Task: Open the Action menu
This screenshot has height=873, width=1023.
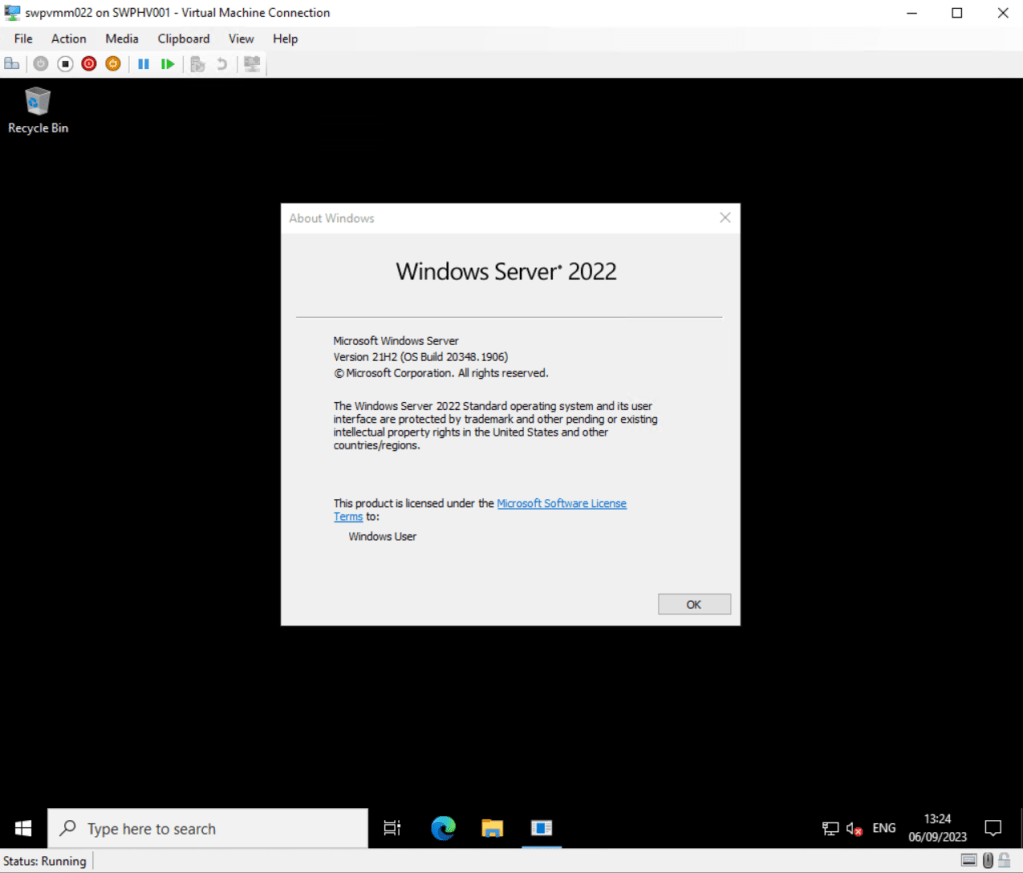Action: point(69,39)
